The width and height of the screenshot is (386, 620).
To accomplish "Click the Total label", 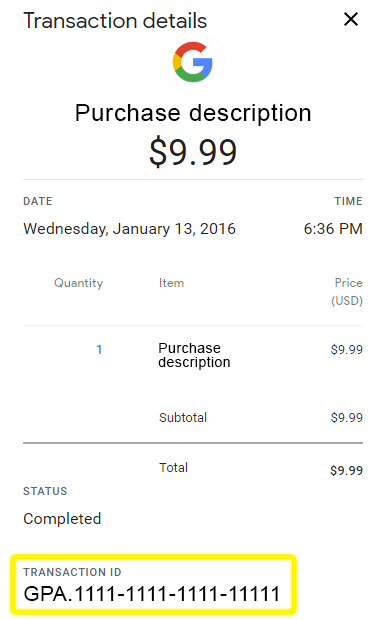I will click(173, 467).
